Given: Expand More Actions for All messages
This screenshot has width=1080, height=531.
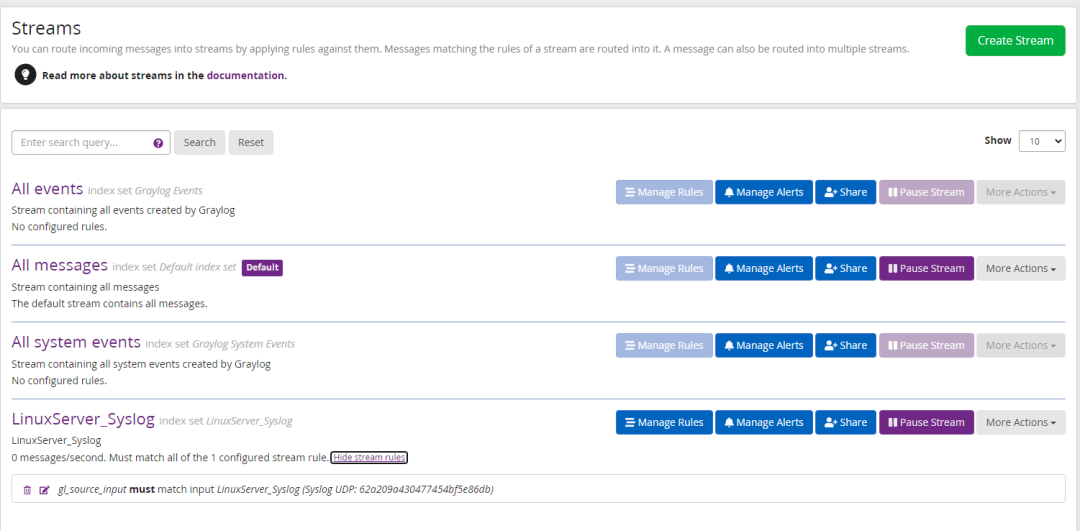Looking at the screenshot, I should tap(1021, 269).
